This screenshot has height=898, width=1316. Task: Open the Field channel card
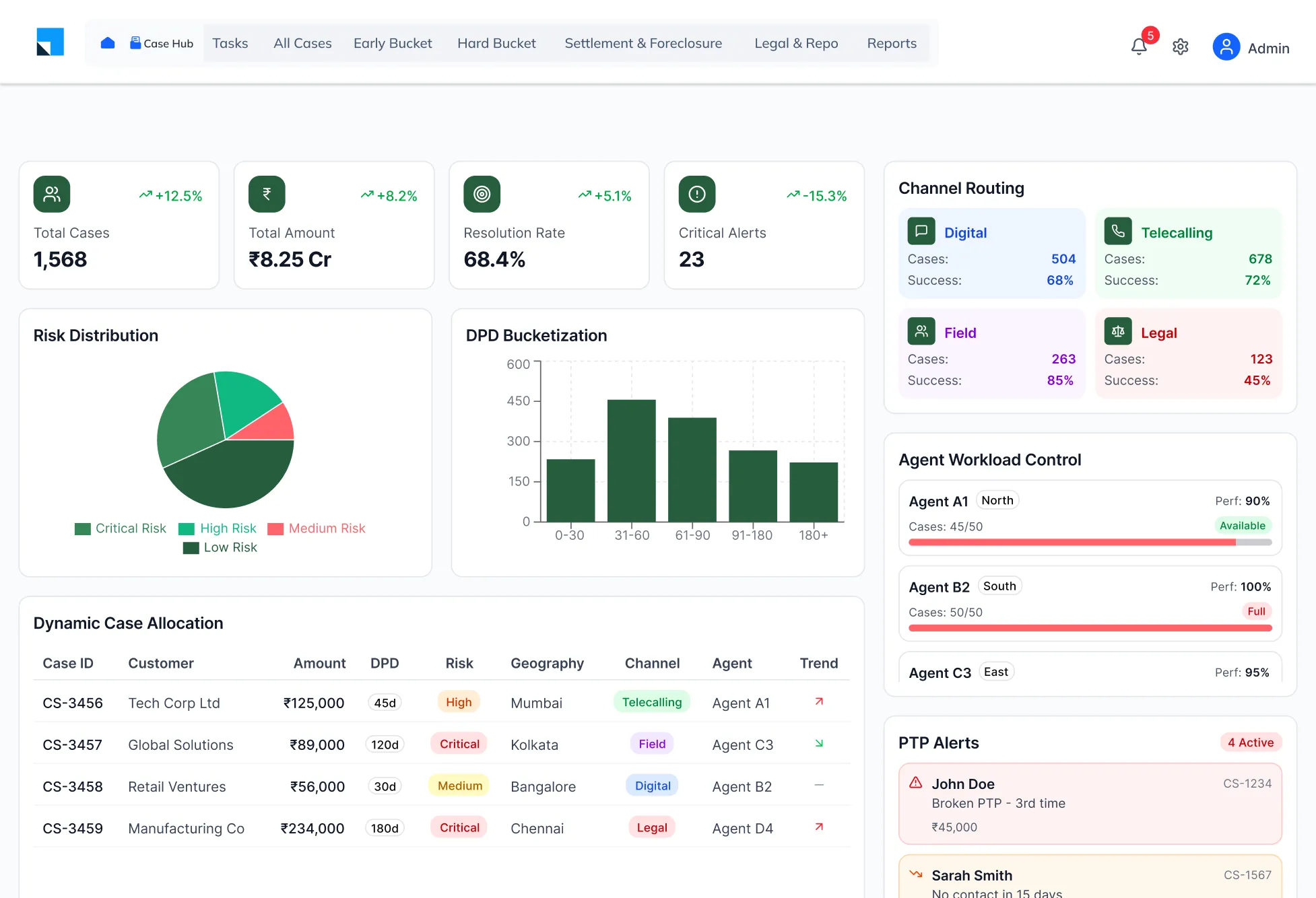991,353
